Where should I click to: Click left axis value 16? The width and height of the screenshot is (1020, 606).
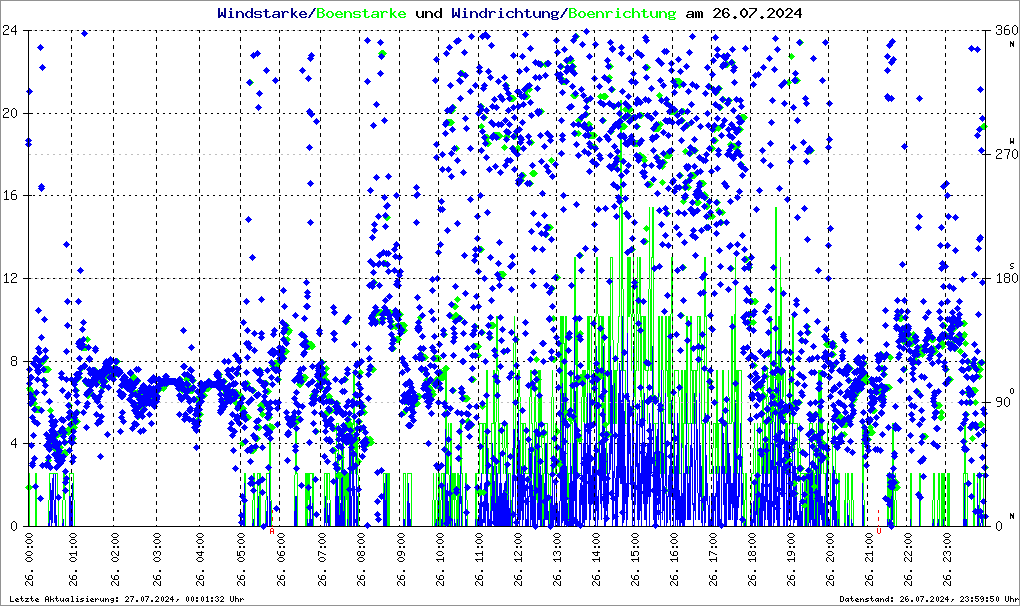(x=10, y=196)
